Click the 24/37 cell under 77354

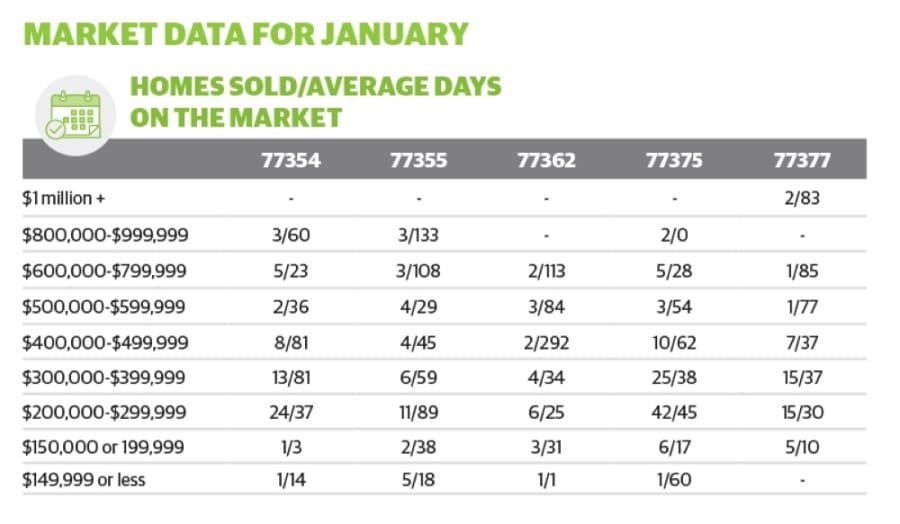[x=290, y=413]
